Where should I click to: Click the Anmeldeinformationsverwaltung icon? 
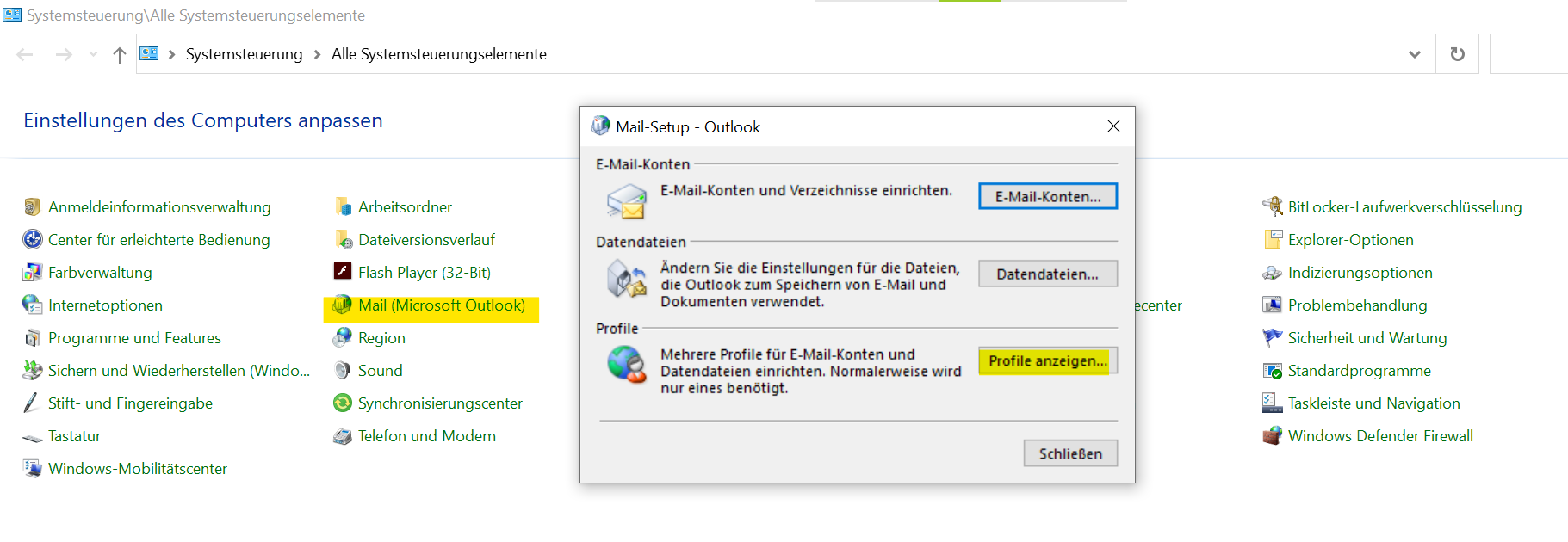(32, 207)
